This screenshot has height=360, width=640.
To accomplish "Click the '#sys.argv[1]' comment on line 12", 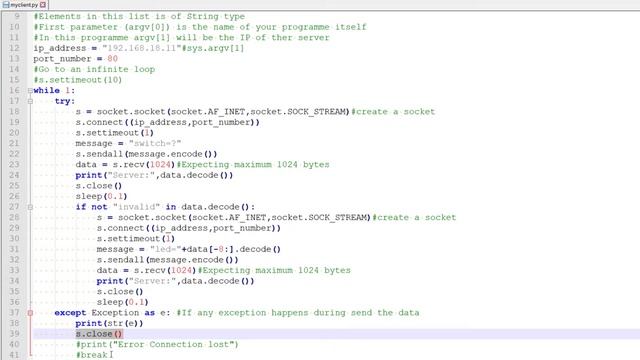I will pos(213,48).
